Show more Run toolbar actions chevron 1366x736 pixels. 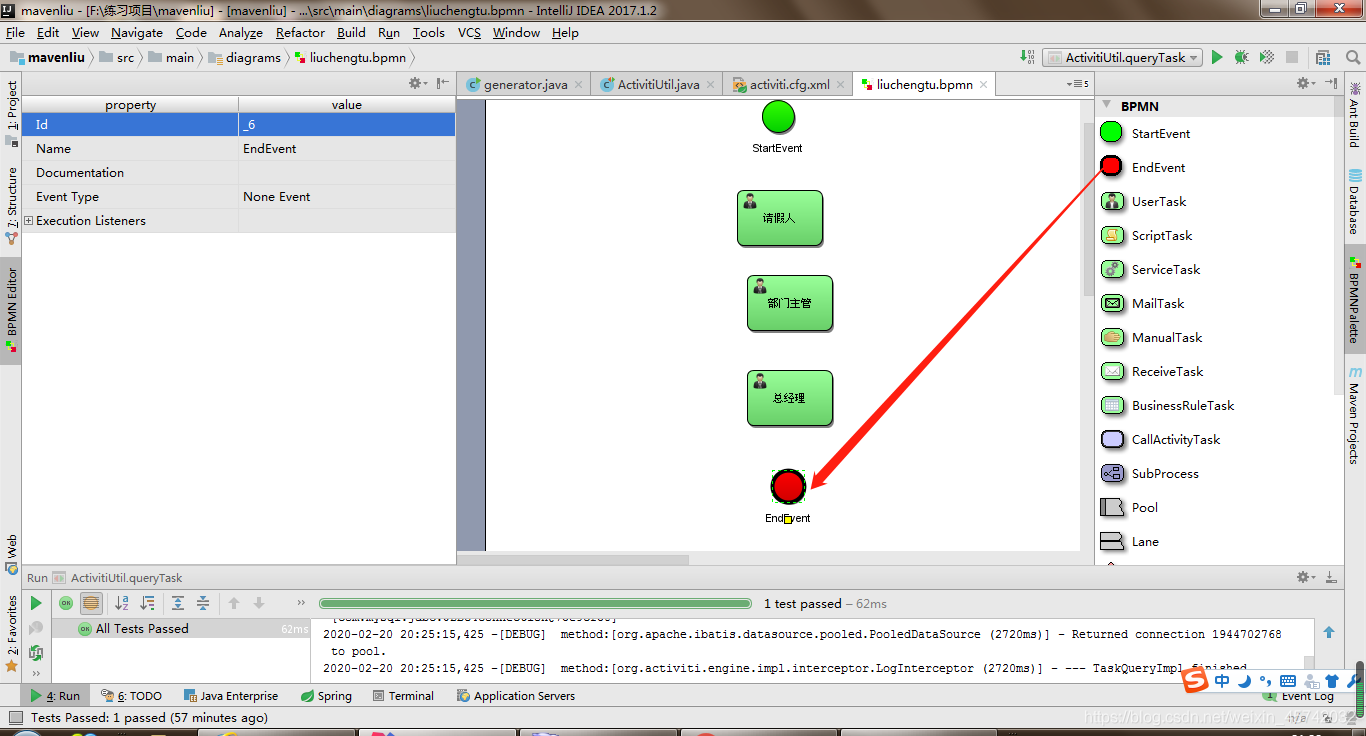(x=301, y=603)
